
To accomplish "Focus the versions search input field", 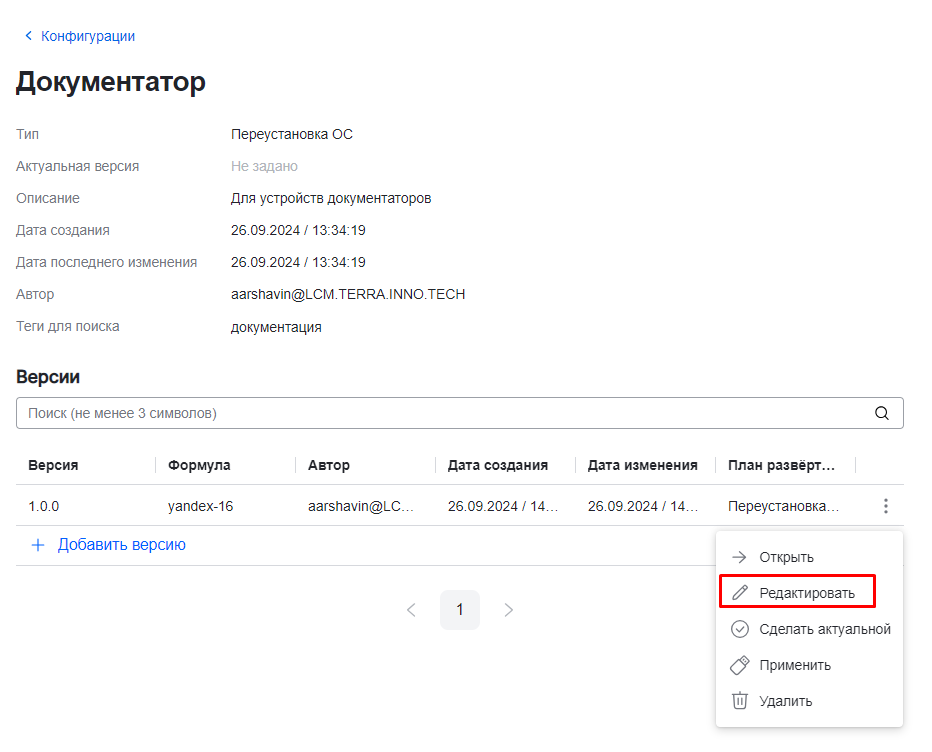I will pyautogui.click(x=440, y=413).
